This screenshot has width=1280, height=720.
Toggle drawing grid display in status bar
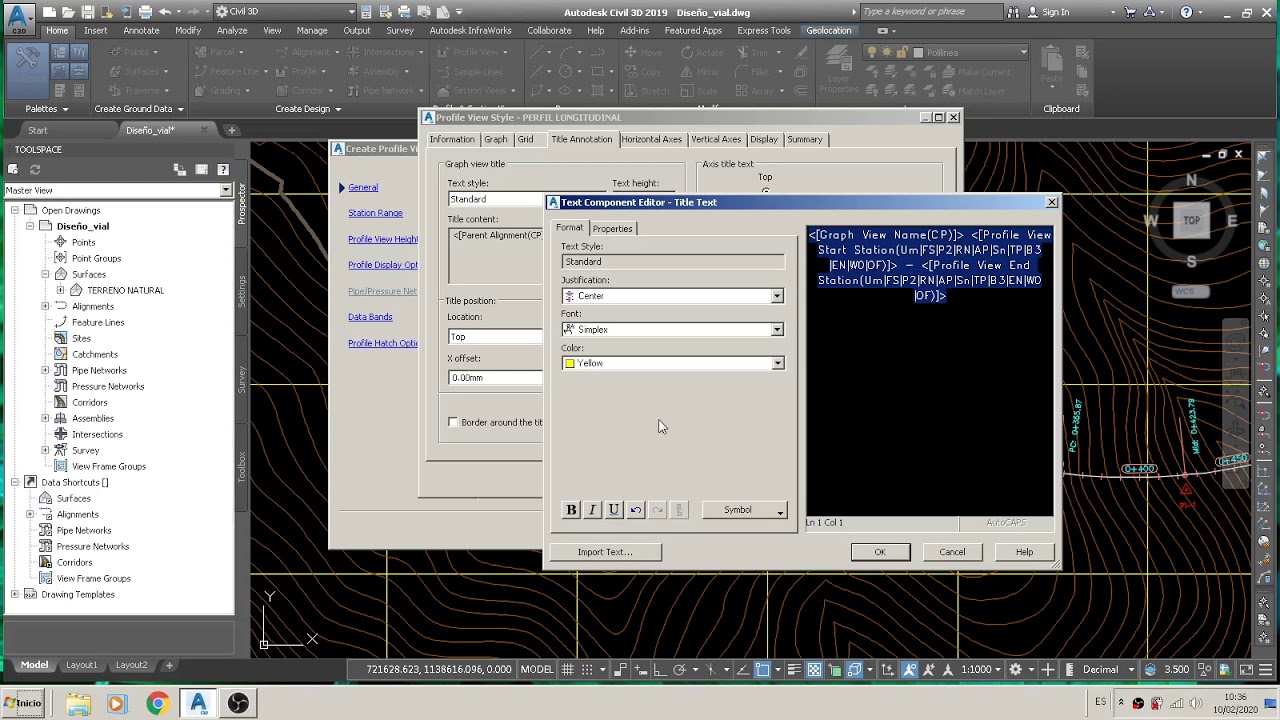coord(567,669)
